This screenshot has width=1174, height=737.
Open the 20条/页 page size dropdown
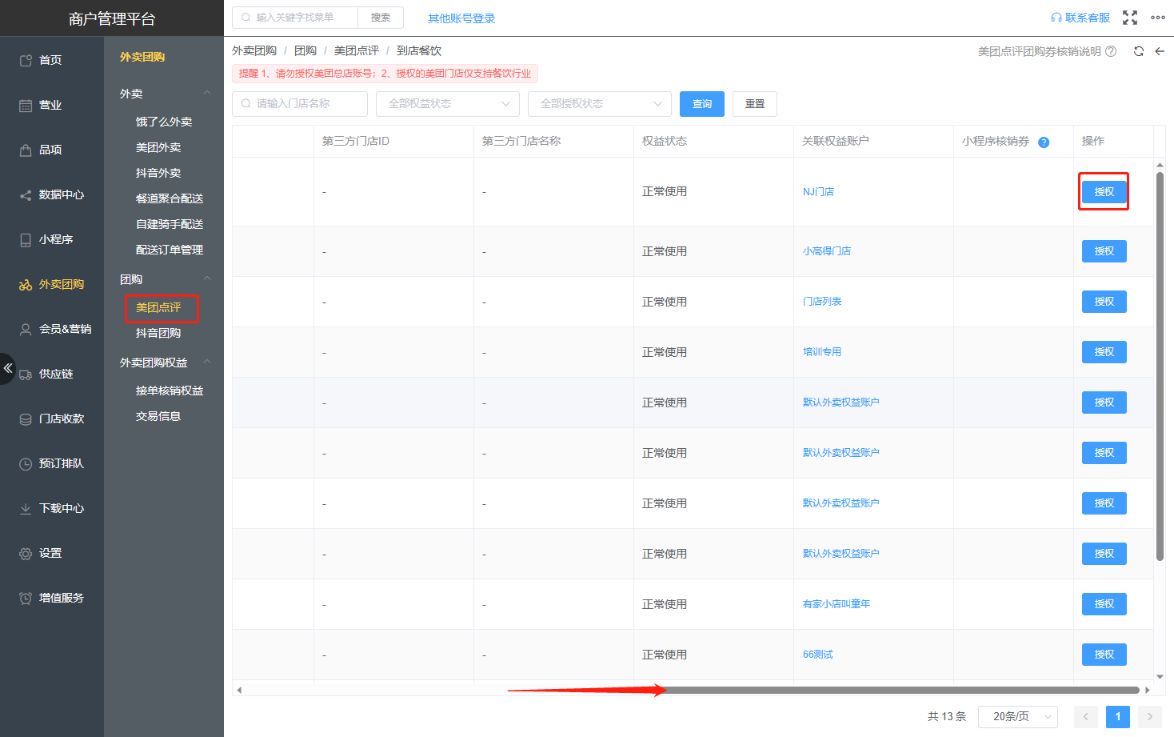[x=1017, y=716]
